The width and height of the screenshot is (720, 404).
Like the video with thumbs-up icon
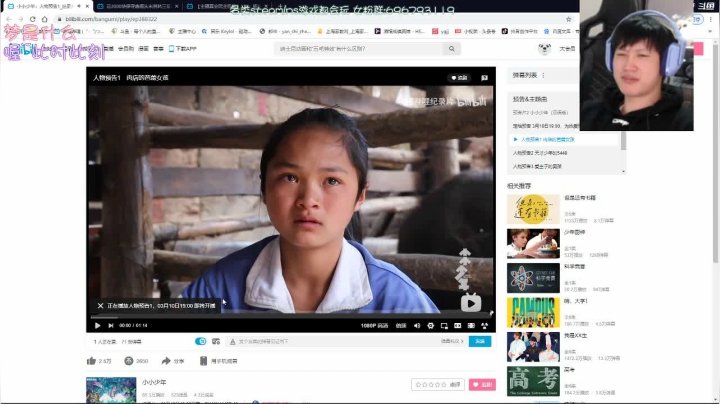(91, 361)
